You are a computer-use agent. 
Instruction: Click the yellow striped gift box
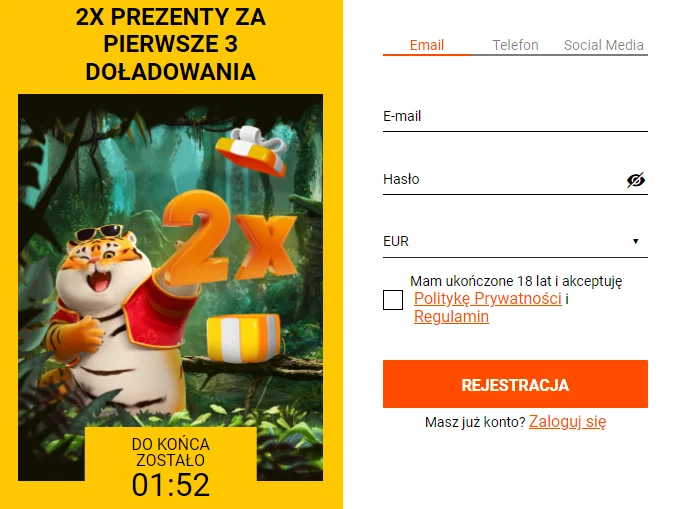pyautogui.click(x=243, y=338)
